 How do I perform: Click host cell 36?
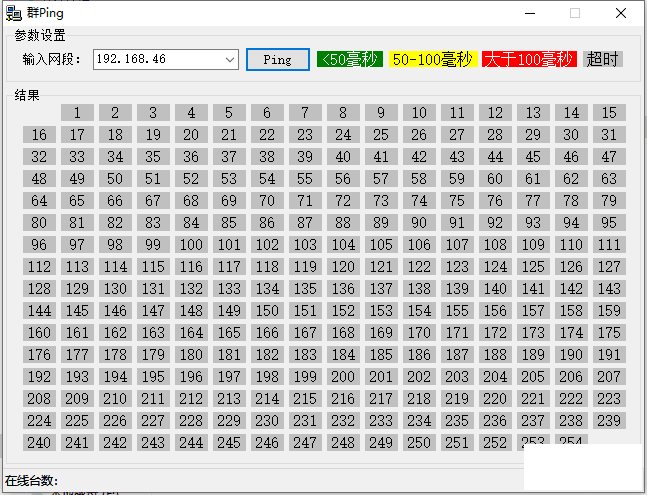tap(191, 157)
